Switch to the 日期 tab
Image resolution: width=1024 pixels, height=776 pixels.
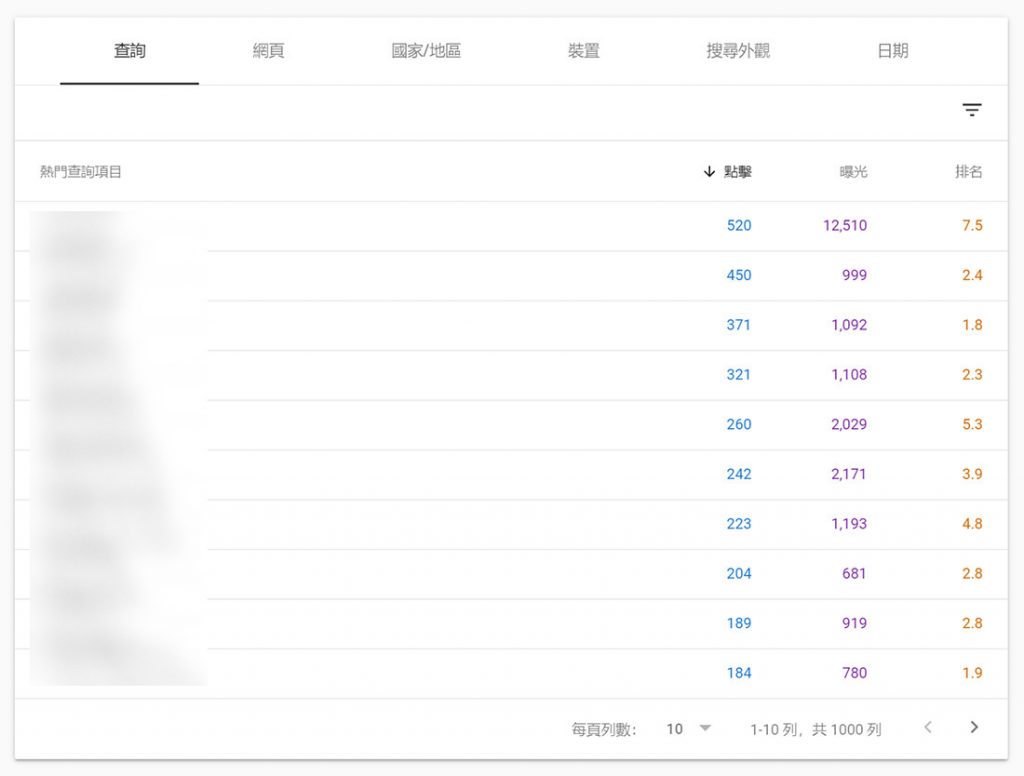pos(892,51)
